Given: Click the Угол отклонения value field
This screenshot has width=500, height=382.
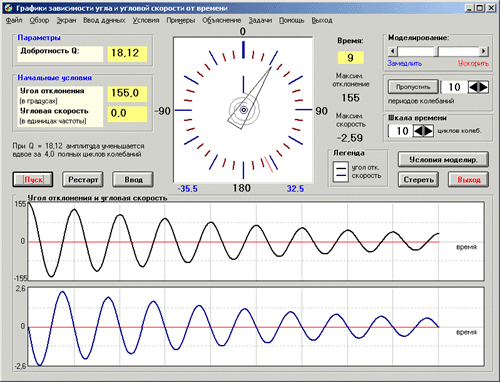Looking at the screenshot, I should coord(127,93).
